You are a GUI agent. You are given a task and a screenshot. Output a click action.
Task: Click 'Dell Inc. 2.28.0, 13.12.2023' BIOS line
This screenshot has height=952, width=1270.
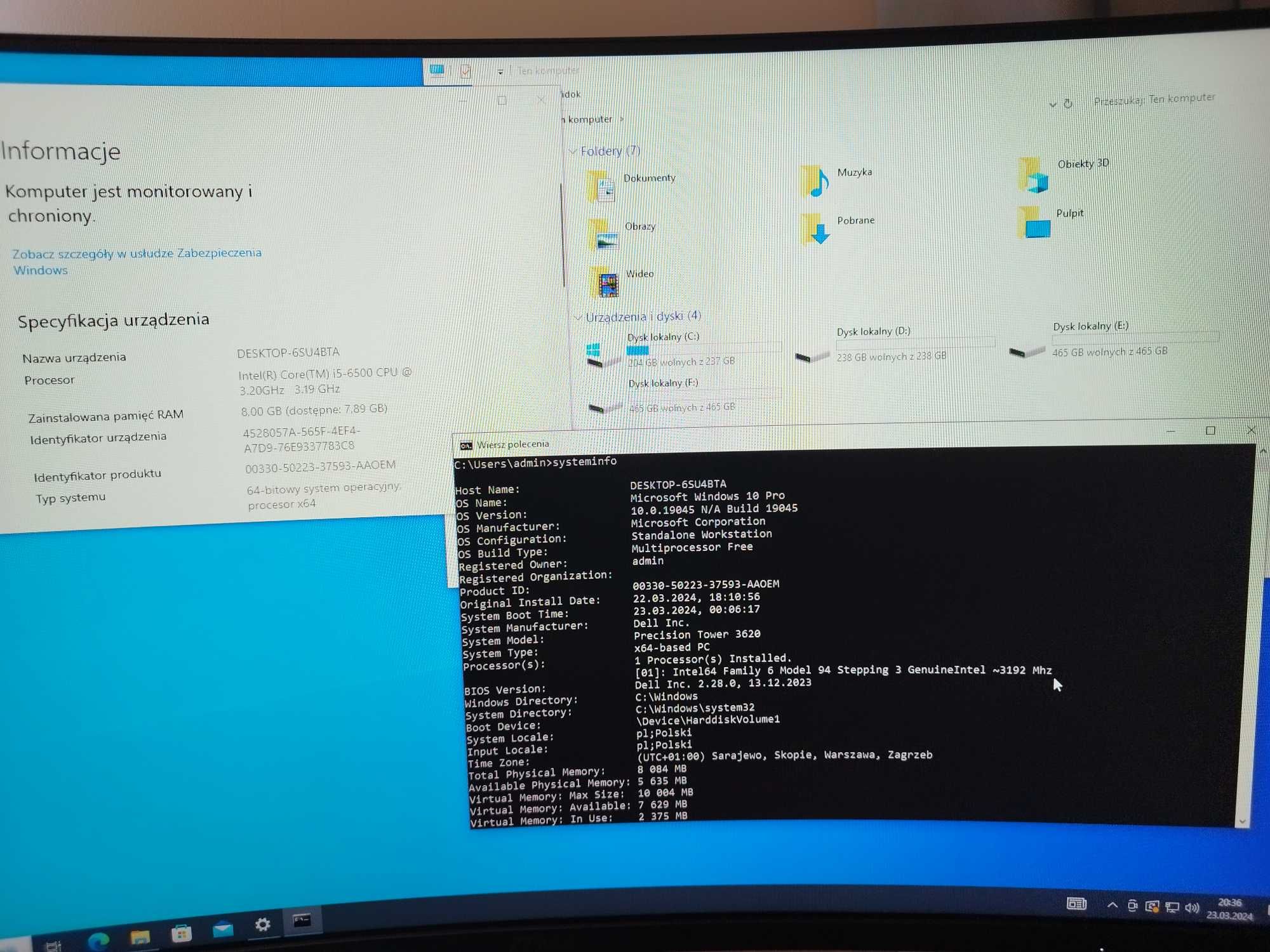click(723, 684)
